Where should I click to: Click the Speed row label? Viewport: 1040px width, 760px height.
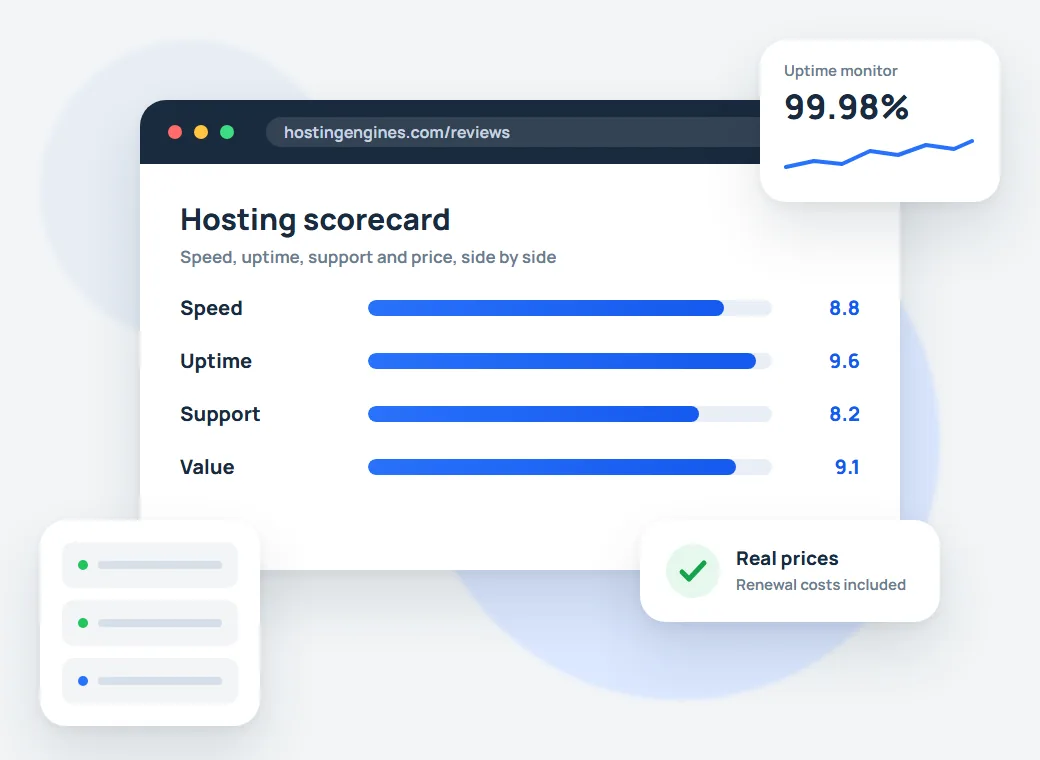coord(212,308)
